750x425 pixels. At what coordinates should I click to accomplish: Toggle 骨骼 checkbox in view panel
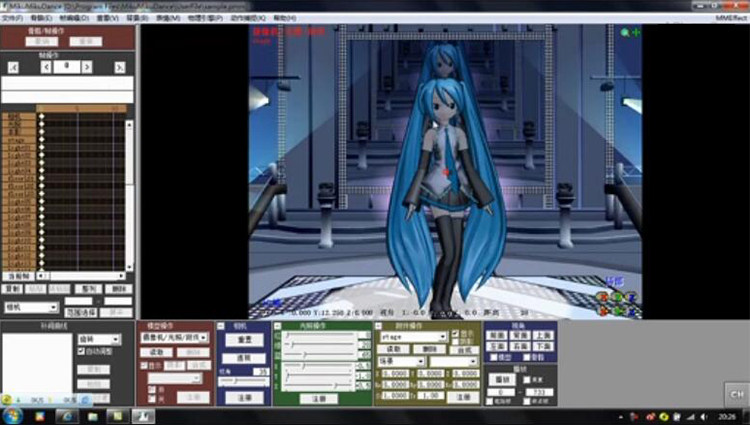[x=527, y=357]
